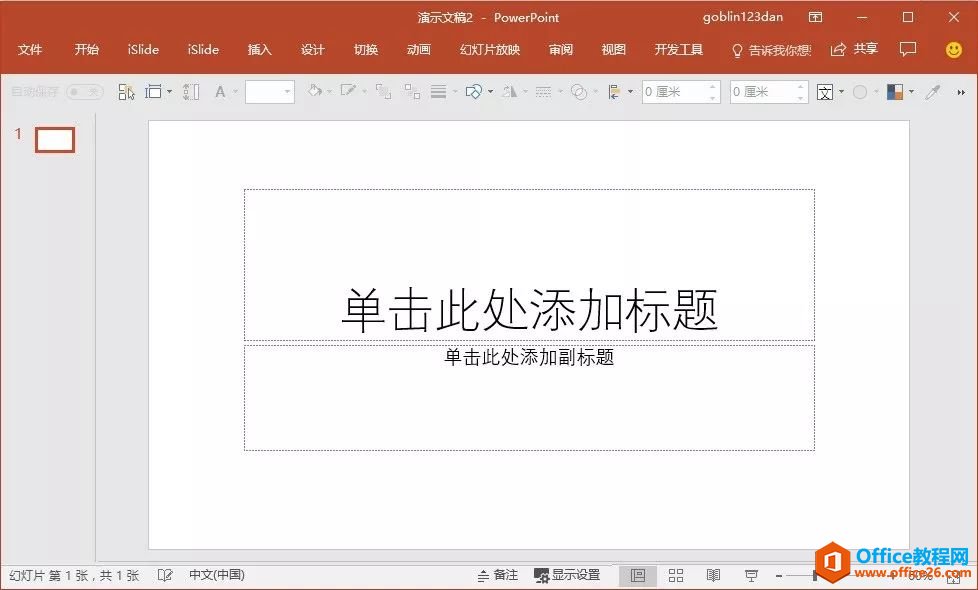This screenshot has height=590, width=978.
Task: Toggle the 自动保存 autosave switch
Action: click(x=84, y=92)
